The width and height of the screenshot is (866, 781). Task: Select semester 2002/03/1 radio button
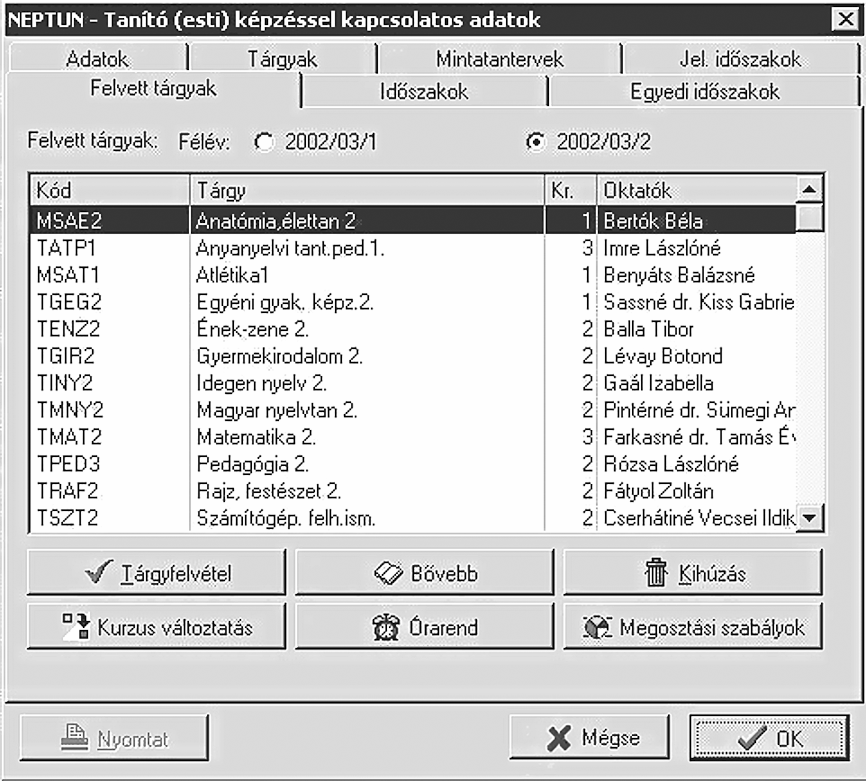263,142
